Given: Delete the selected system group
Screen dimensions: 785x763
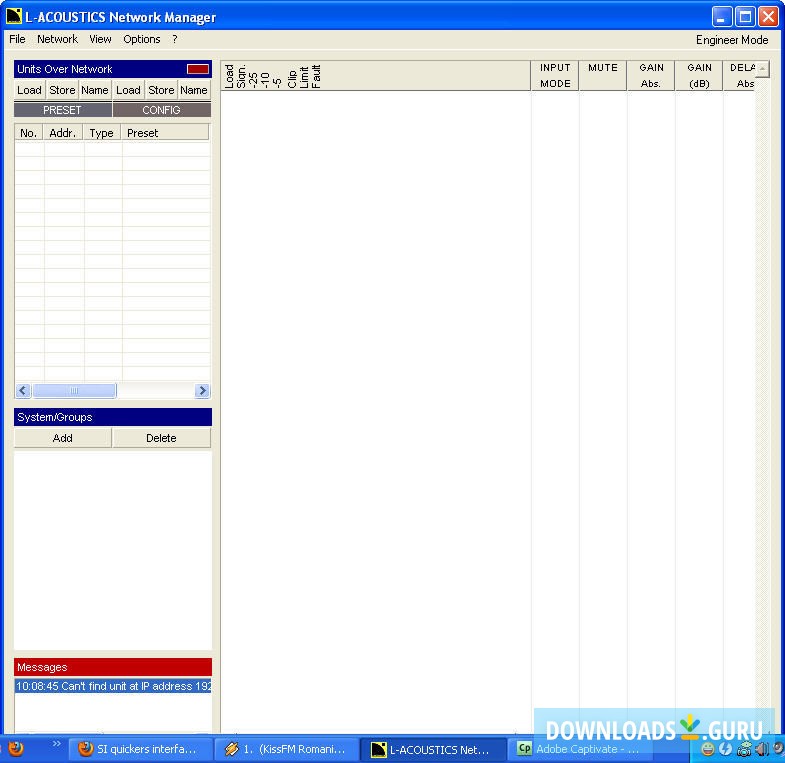Looking at the screenshot, I should coord(161,438).
